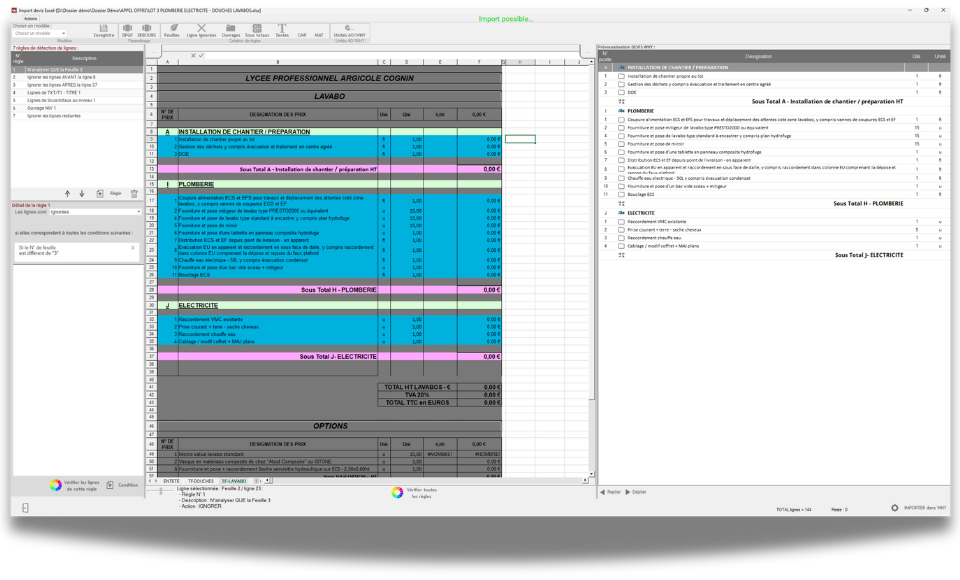The width and height of the screenshot is (960, 580).
Task: Open the DEBOURS parameter tool
Action: tap(147, 31)
